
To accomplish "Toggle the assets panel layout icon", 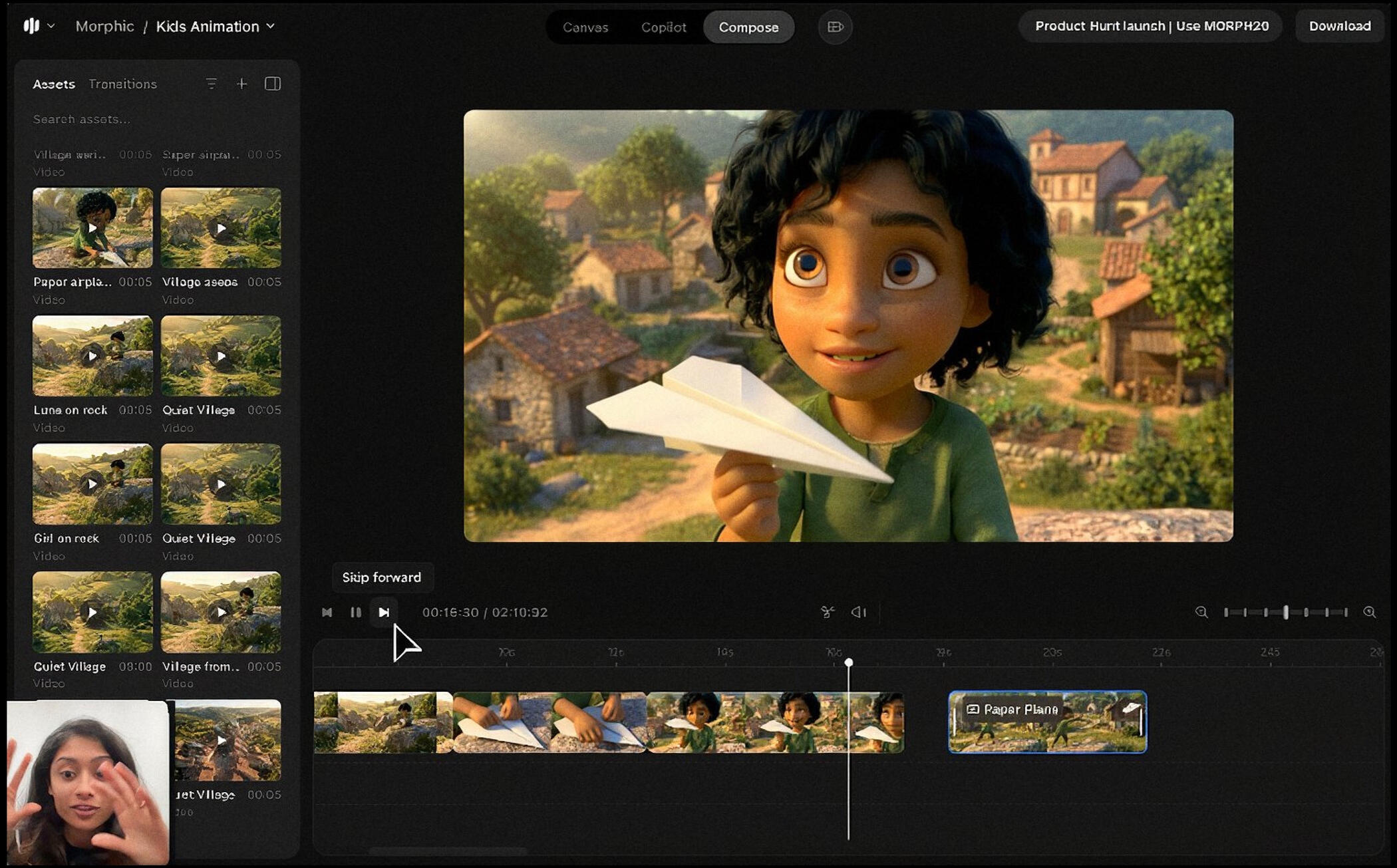I will (273, 84).
